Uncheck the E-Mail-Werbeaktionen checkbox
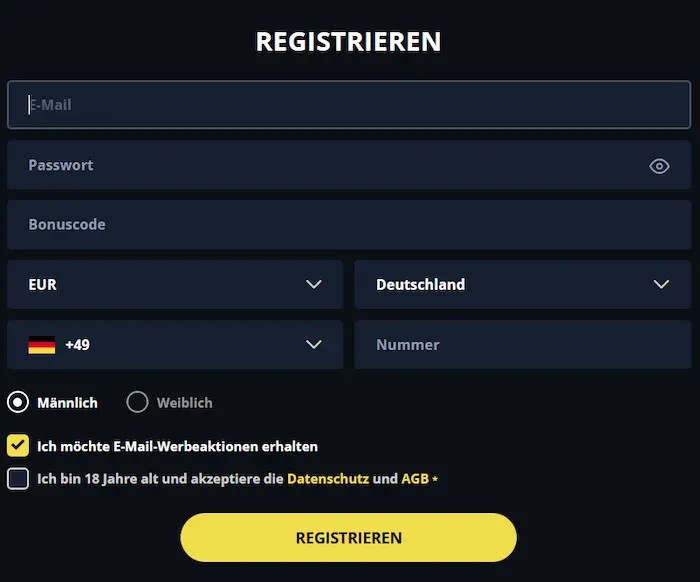The image size is (700, 582). click(18, 446)
